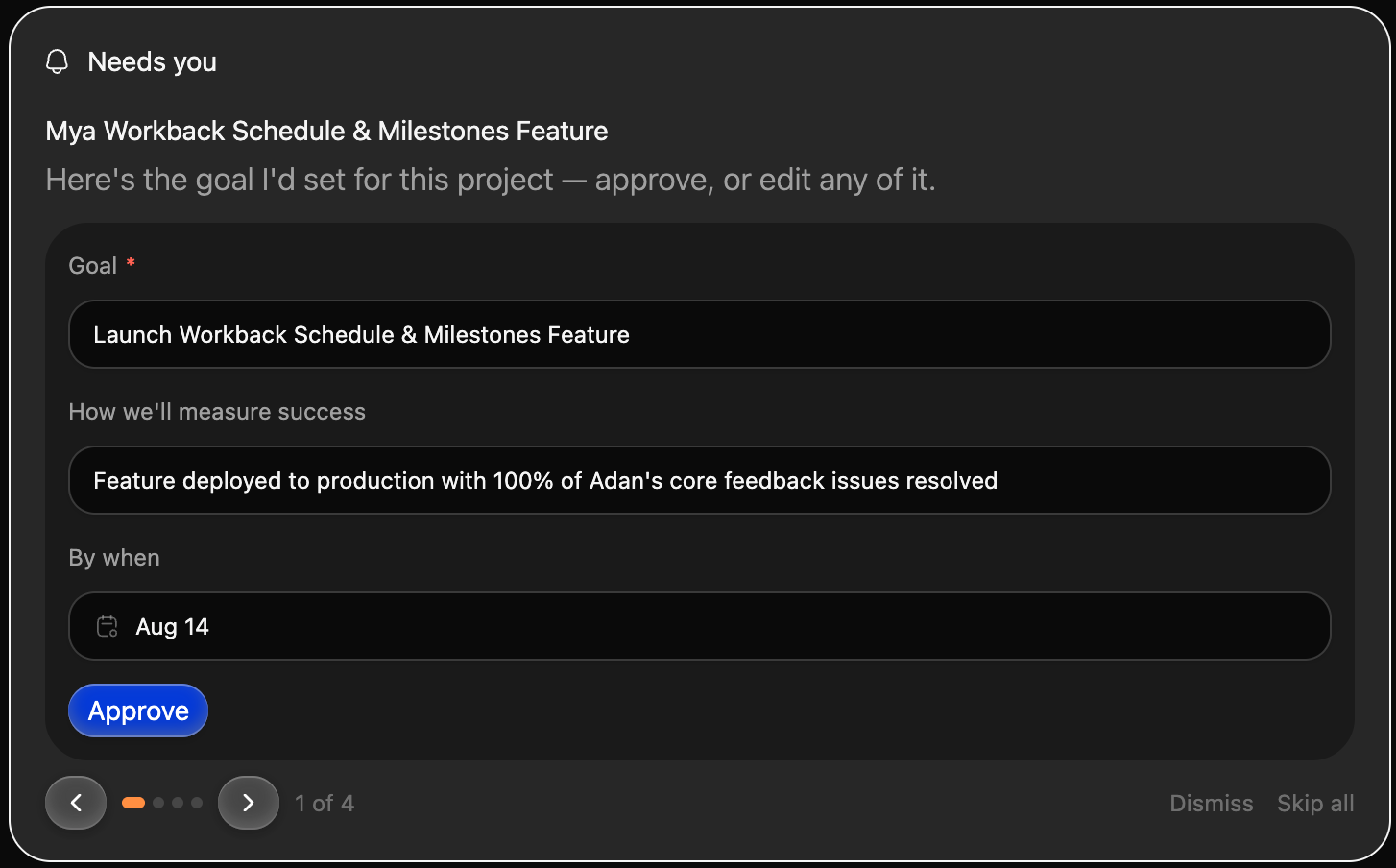Open Mya Workback Schedule & Milestones Feature title
The width and height of the screenshot is (1396, 868).
point(326,131)
